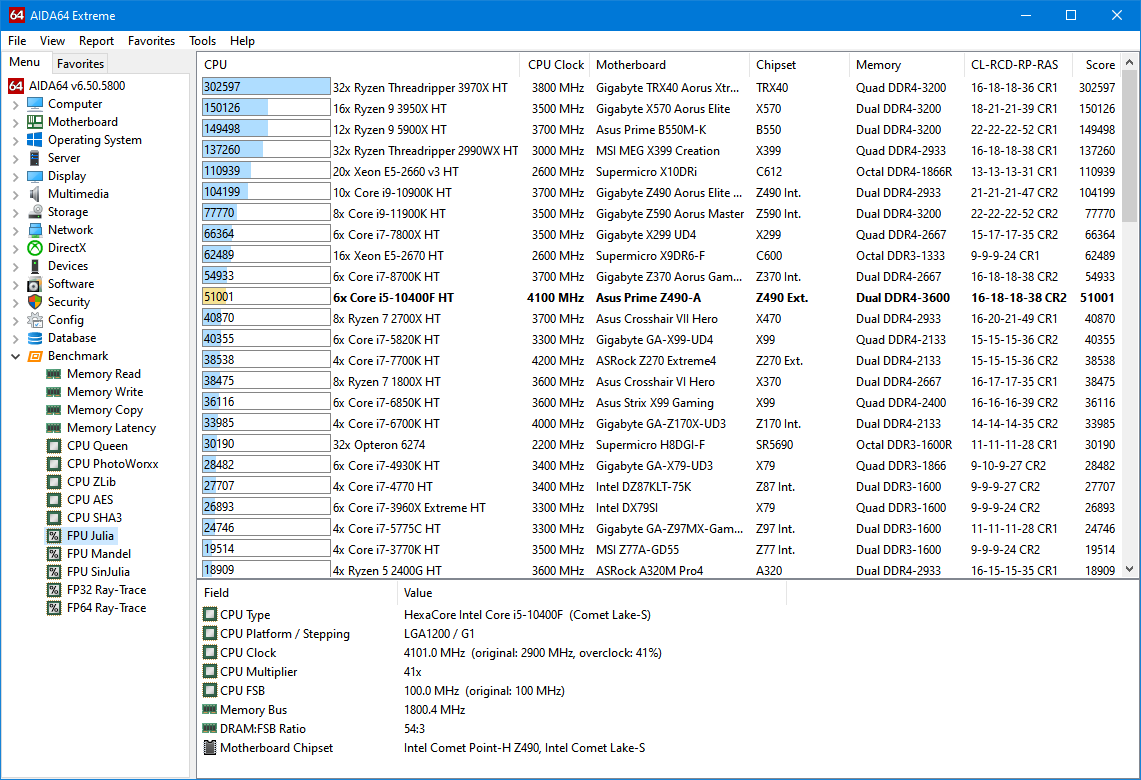The width and height of the screenshot is (1141, 780).
Task: Click the FPU Mandel percent icon
Action: 54,554
